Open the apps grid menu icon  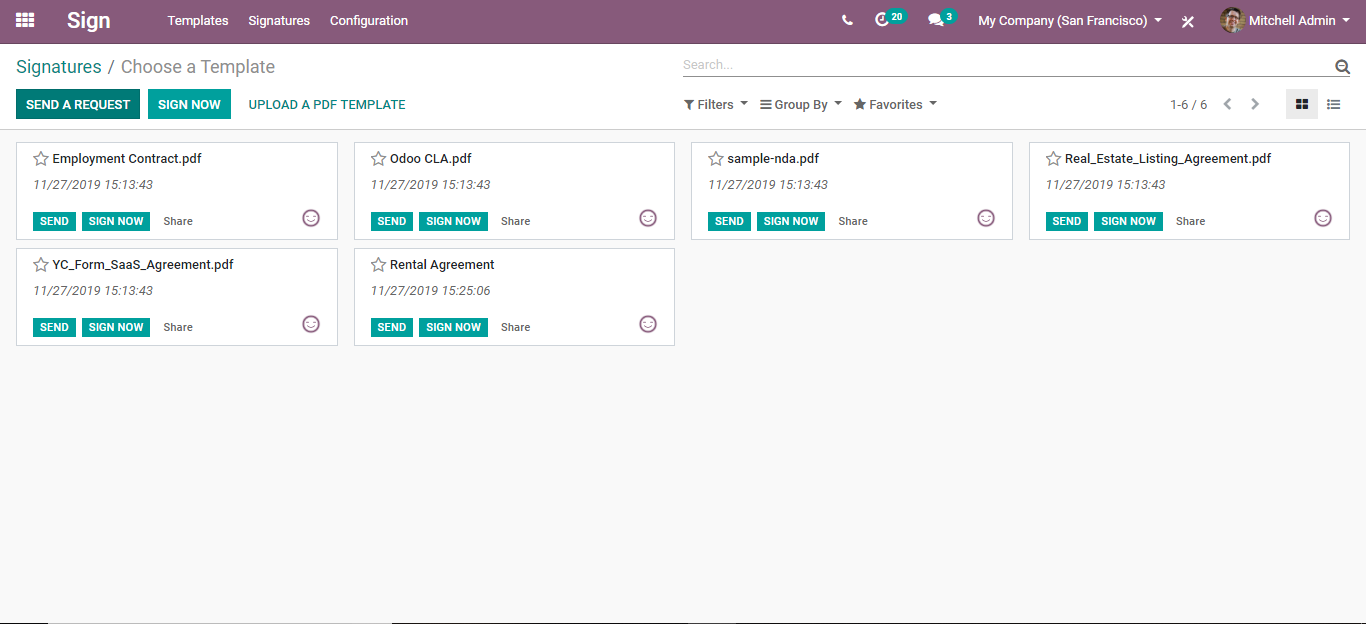point(25,20)
